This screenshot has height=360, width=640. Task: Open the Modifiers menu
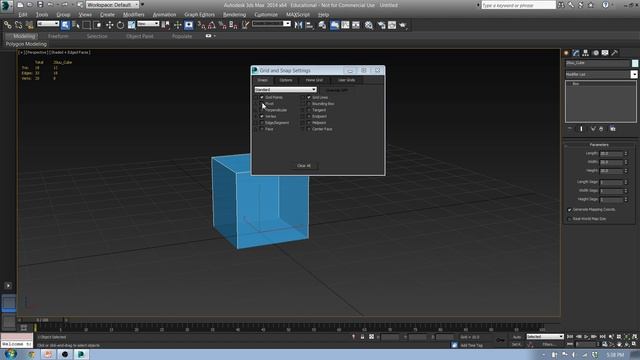(133, 15)
